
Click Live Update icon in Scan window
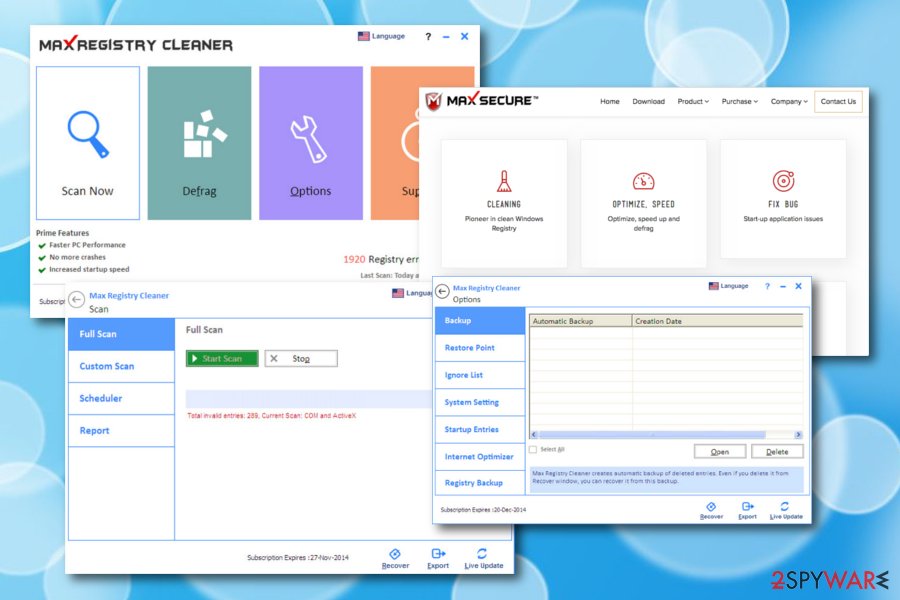click(x=483, y=558)
